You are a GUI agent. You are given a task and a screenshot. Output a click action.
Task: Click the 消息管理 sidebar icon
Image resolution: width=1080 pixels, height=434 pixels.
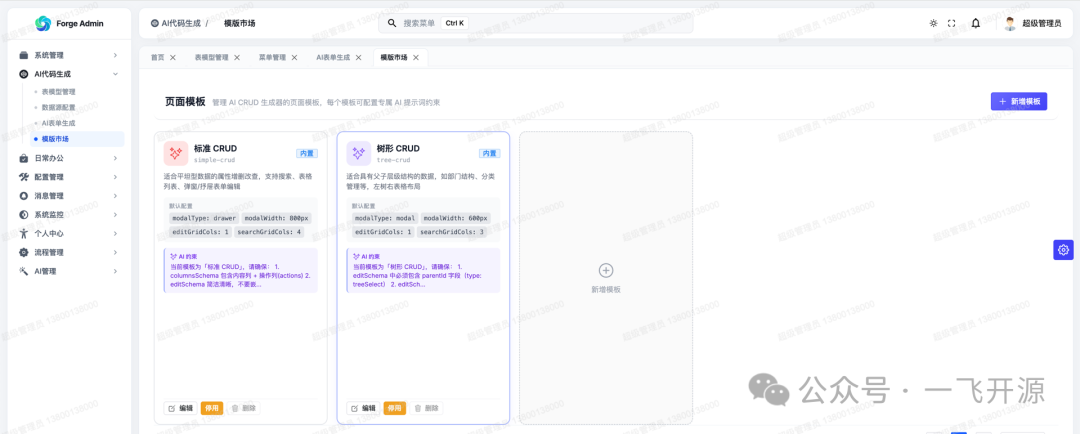tap(24, 196)
